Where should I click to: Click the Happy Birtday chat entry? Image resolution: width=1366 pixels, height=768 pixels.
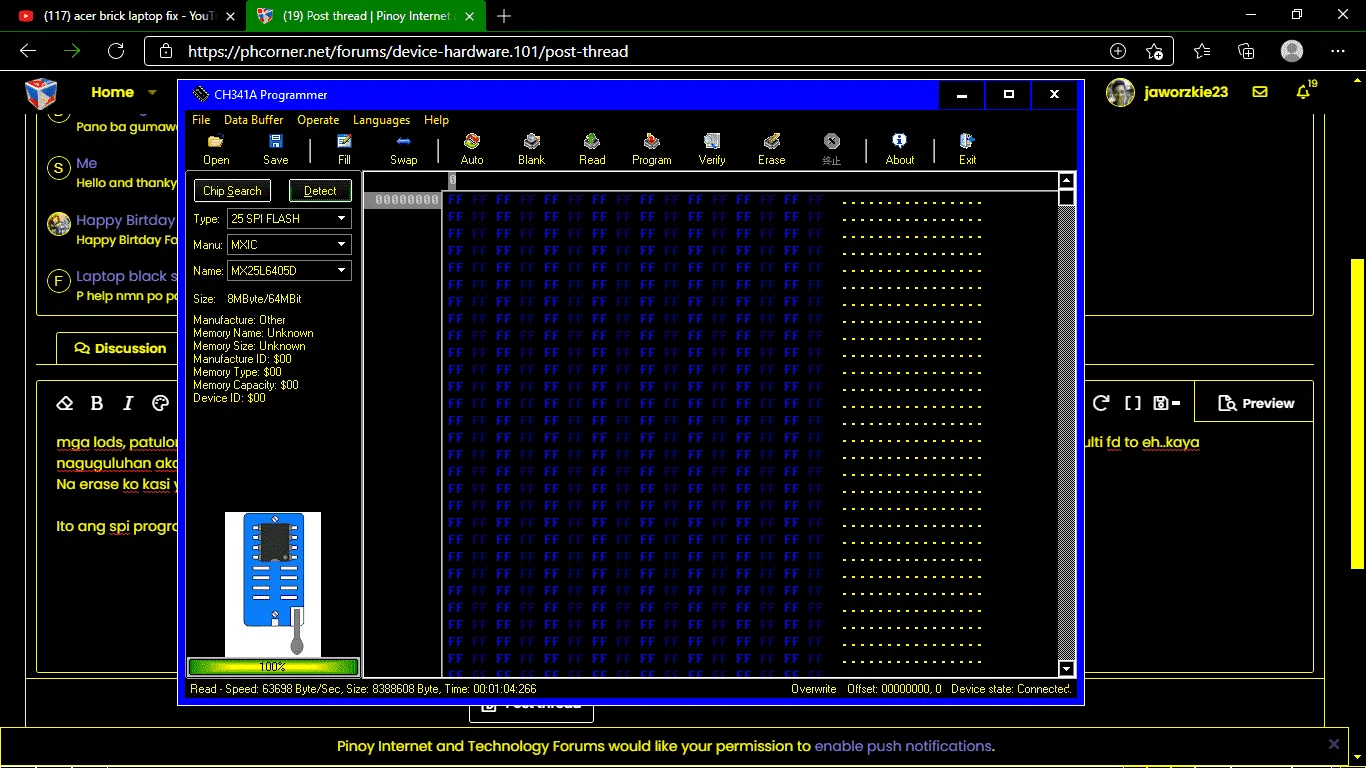pos(126,220)
